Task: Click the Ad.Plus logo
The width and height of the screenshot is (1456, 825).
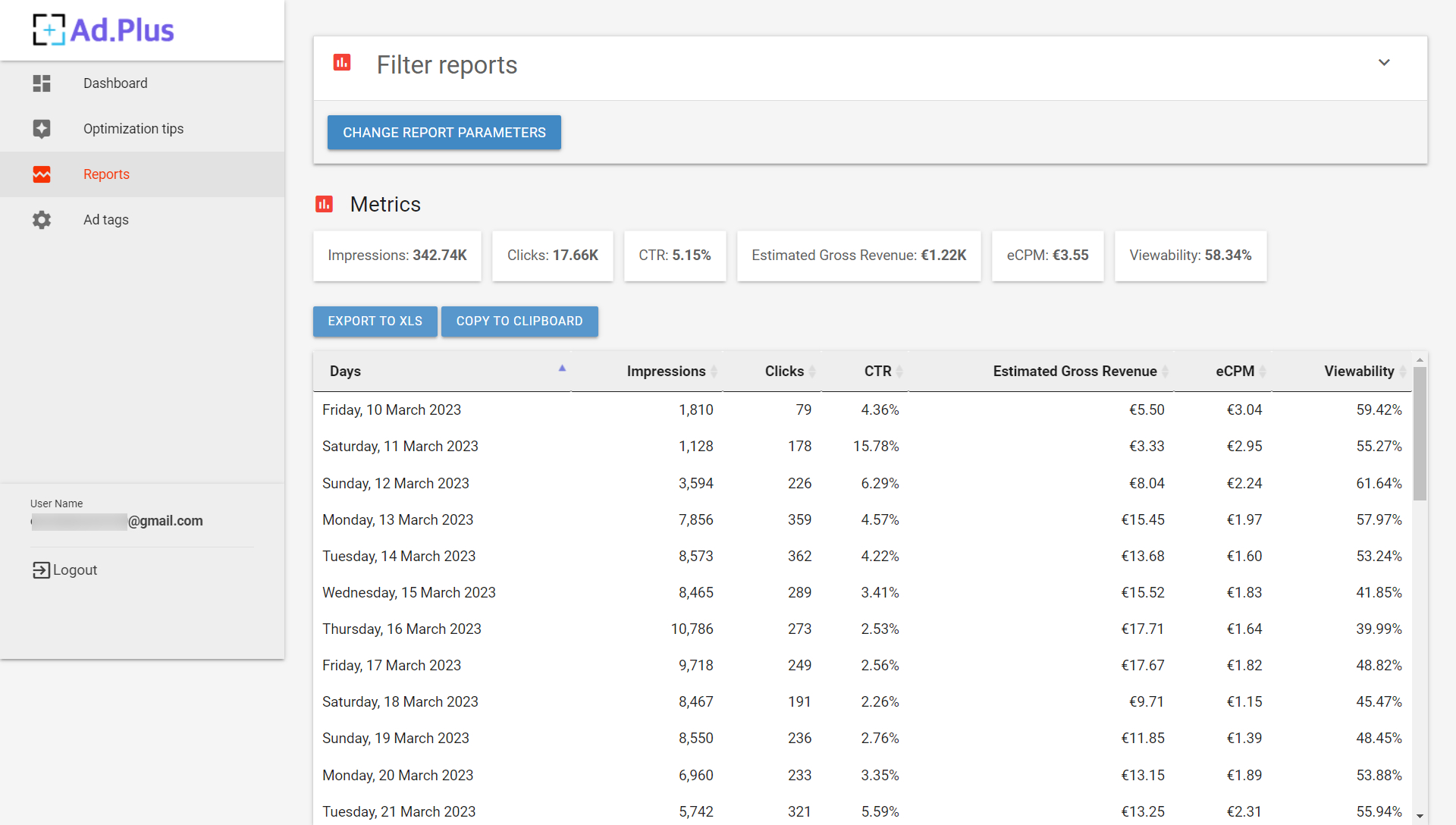Action: click(102, 30)
